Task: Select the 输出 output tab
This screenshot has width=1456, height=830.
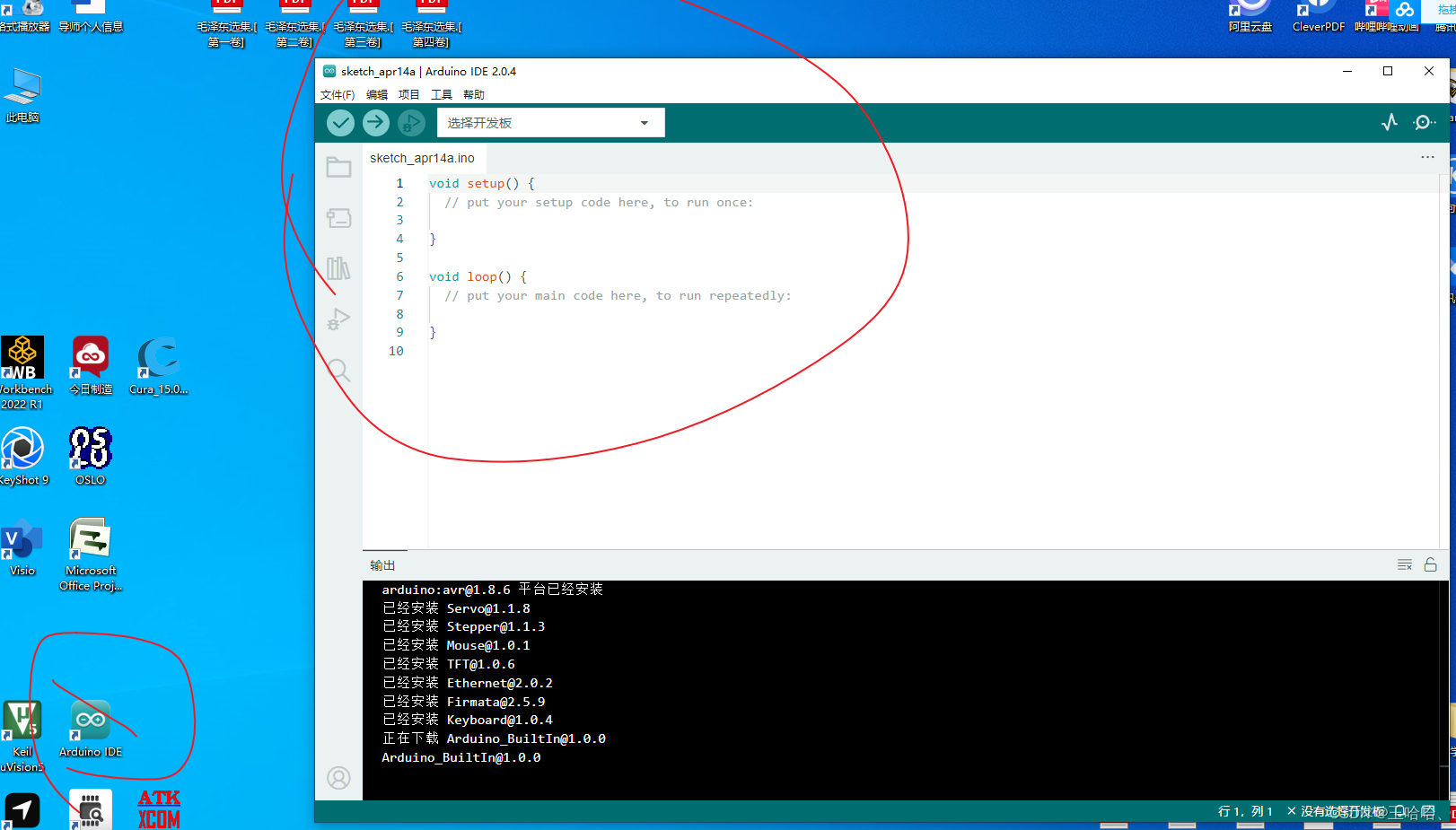Action: (382, 565)
